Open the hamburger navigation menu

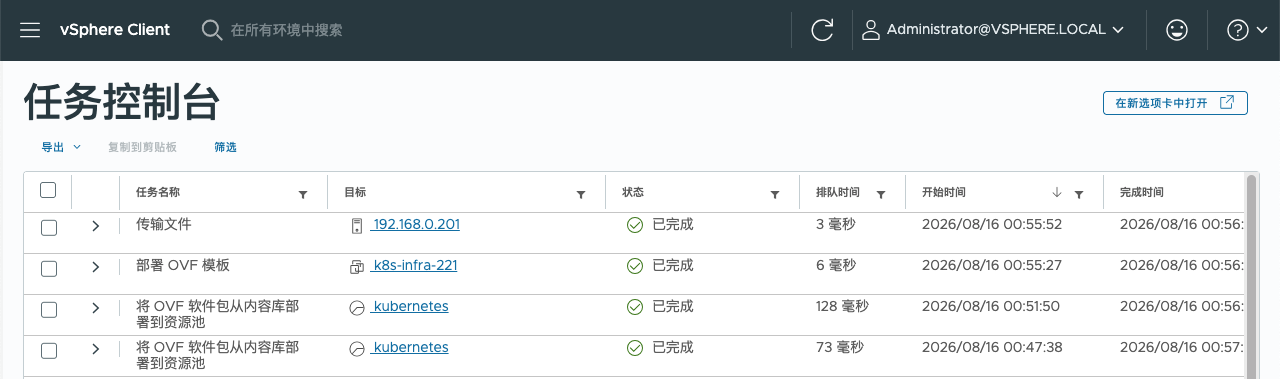coord(30,30)
